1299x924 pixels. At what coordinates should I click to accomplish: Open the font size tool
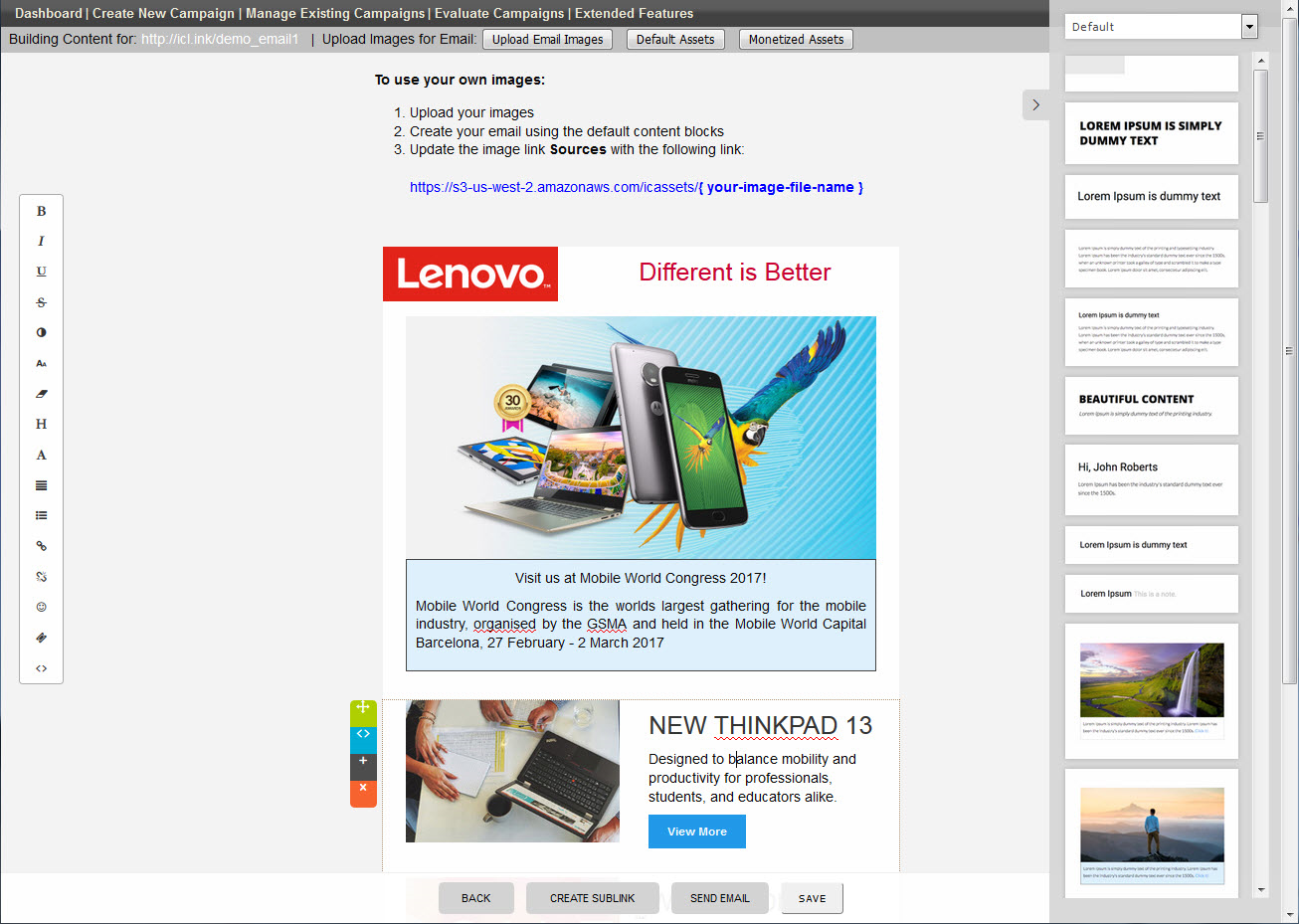41,363
